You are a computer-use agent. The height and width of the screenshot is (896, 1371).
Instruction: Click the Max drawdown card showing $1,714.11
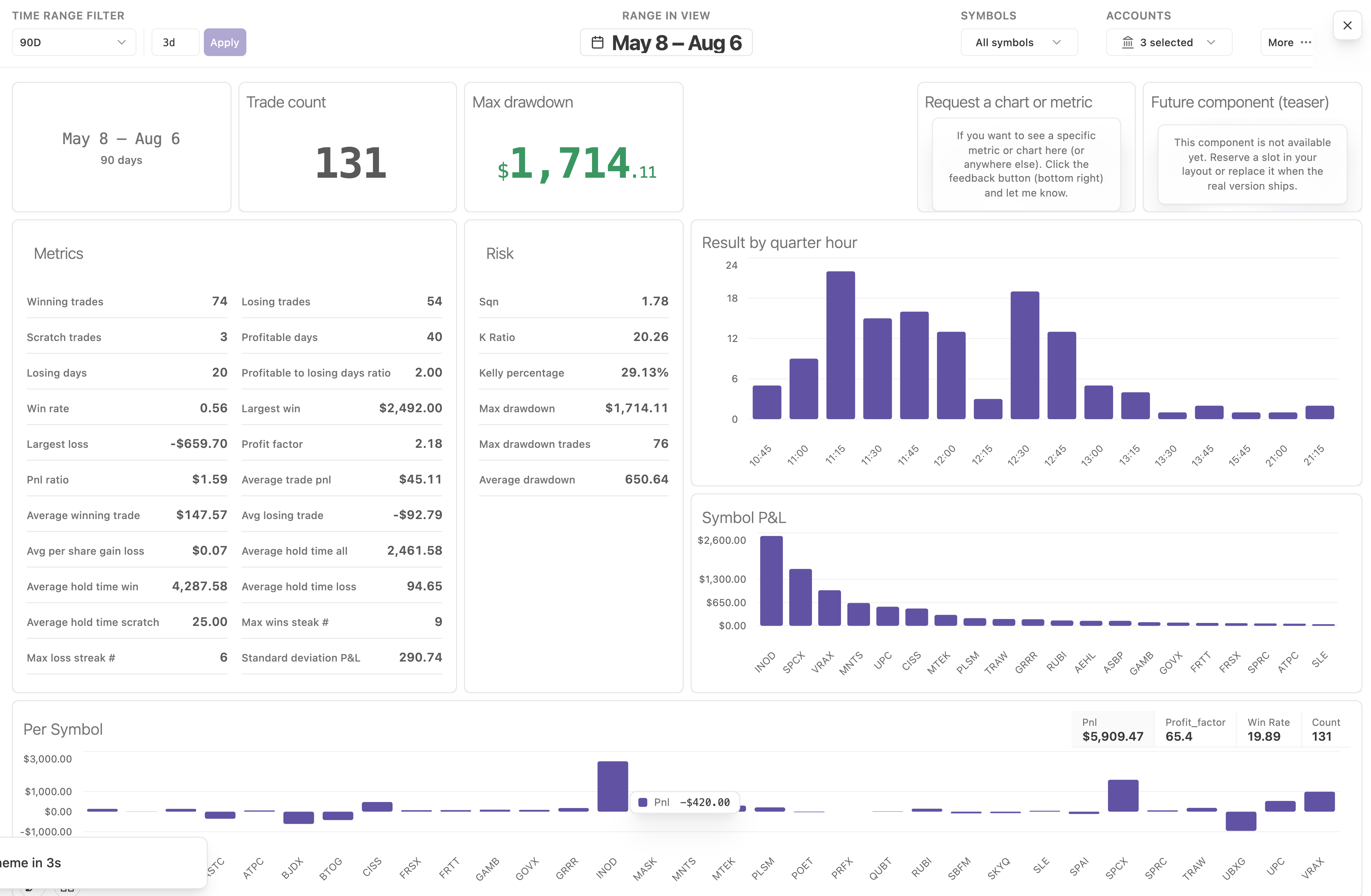(x=574, y=147)
